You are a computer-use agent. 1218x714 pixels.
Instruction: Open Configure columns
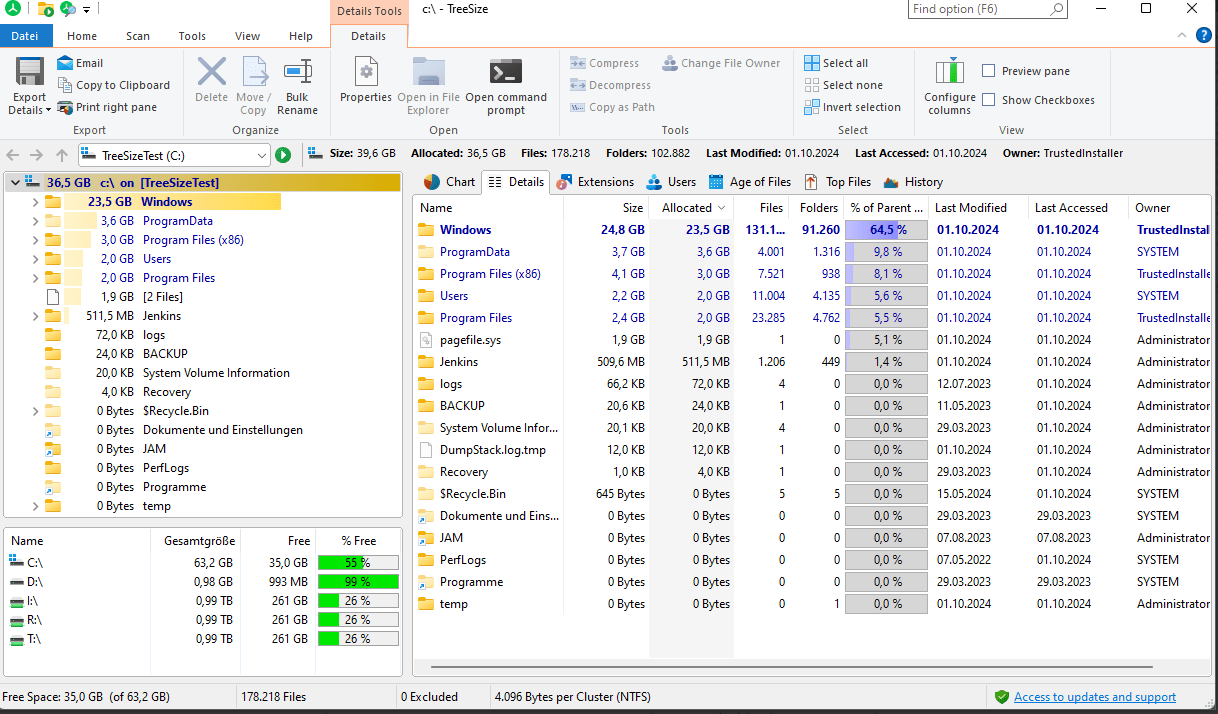coord(949,86)
